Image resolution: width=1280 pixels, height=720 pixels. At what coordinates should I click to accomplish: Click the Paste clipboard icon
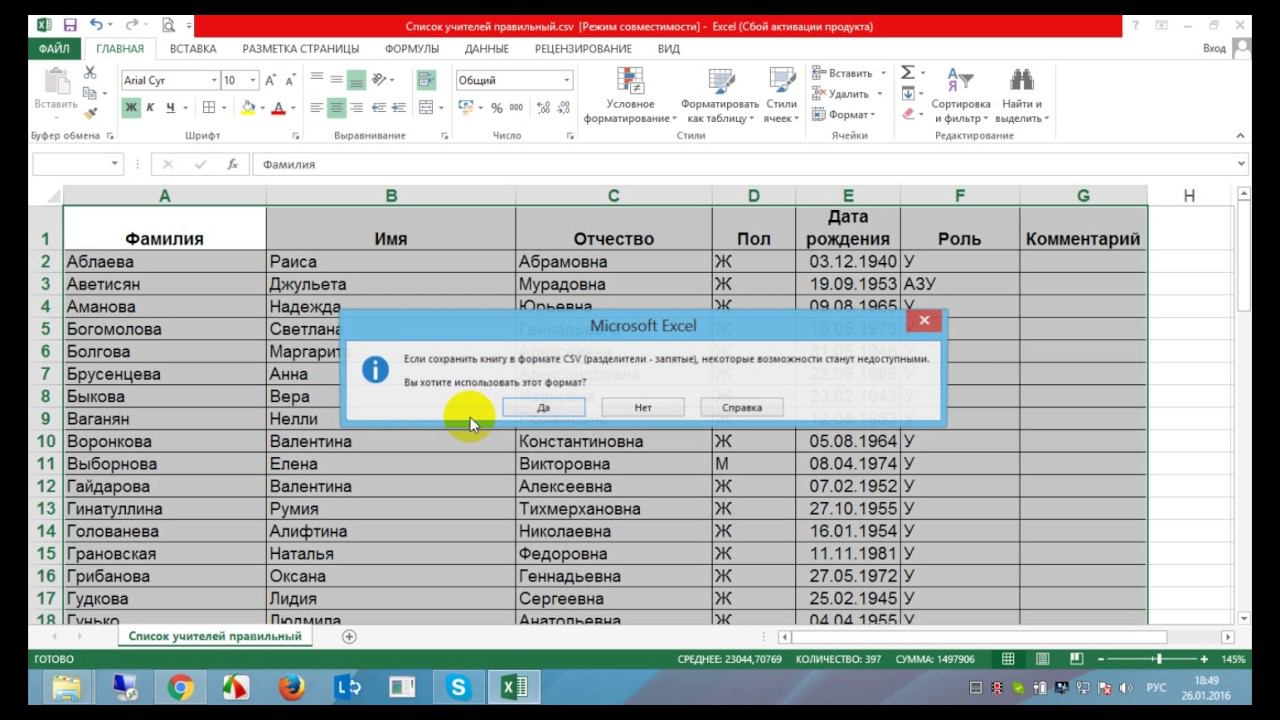point(56,82)
